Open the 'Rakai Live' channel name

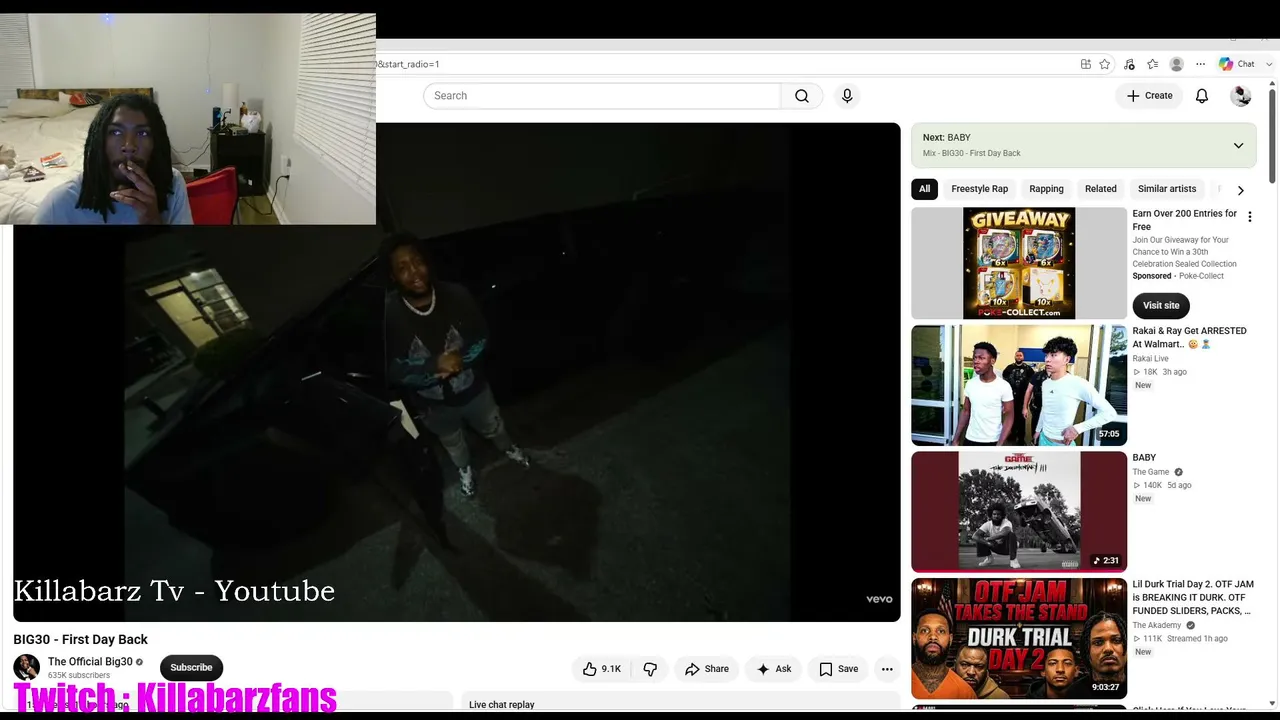coord(1150,359)
